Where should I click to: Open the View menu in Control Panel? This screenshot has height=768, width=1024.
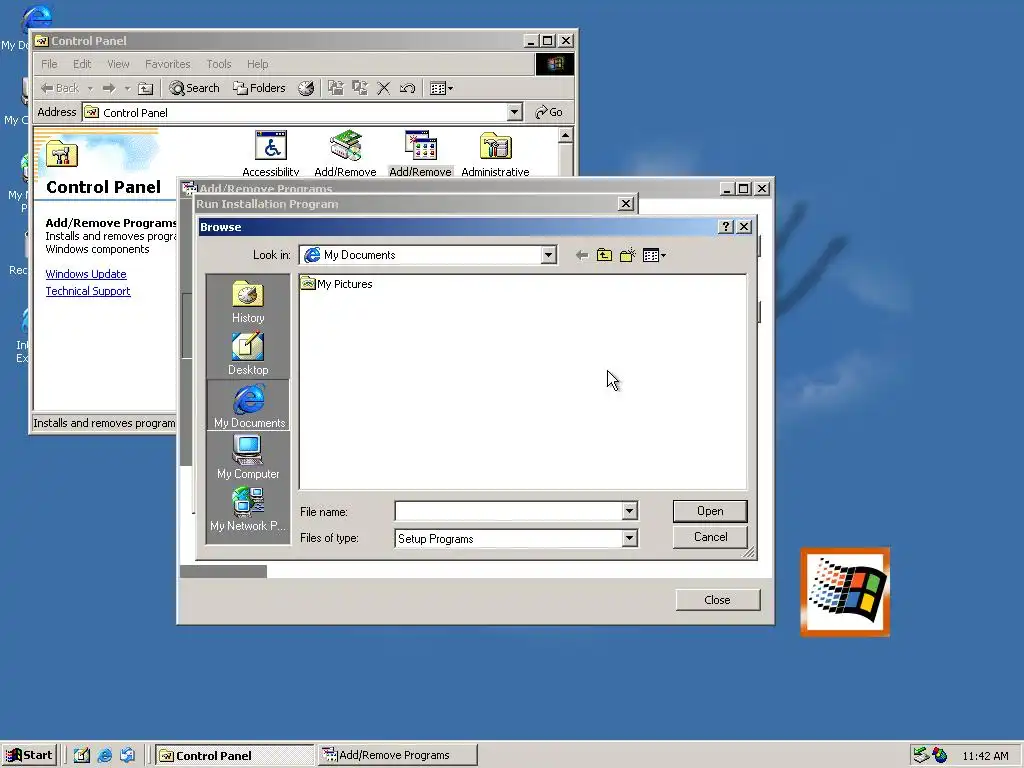118,64
